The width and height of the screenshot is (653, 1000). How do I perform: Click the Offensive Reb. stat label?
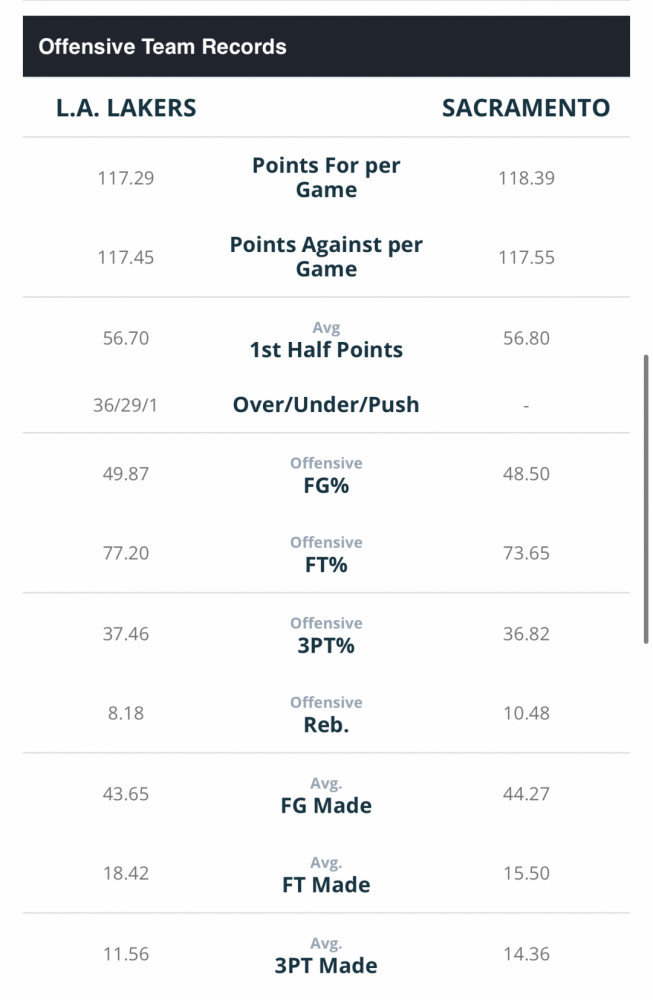click(x=326, y=725)
